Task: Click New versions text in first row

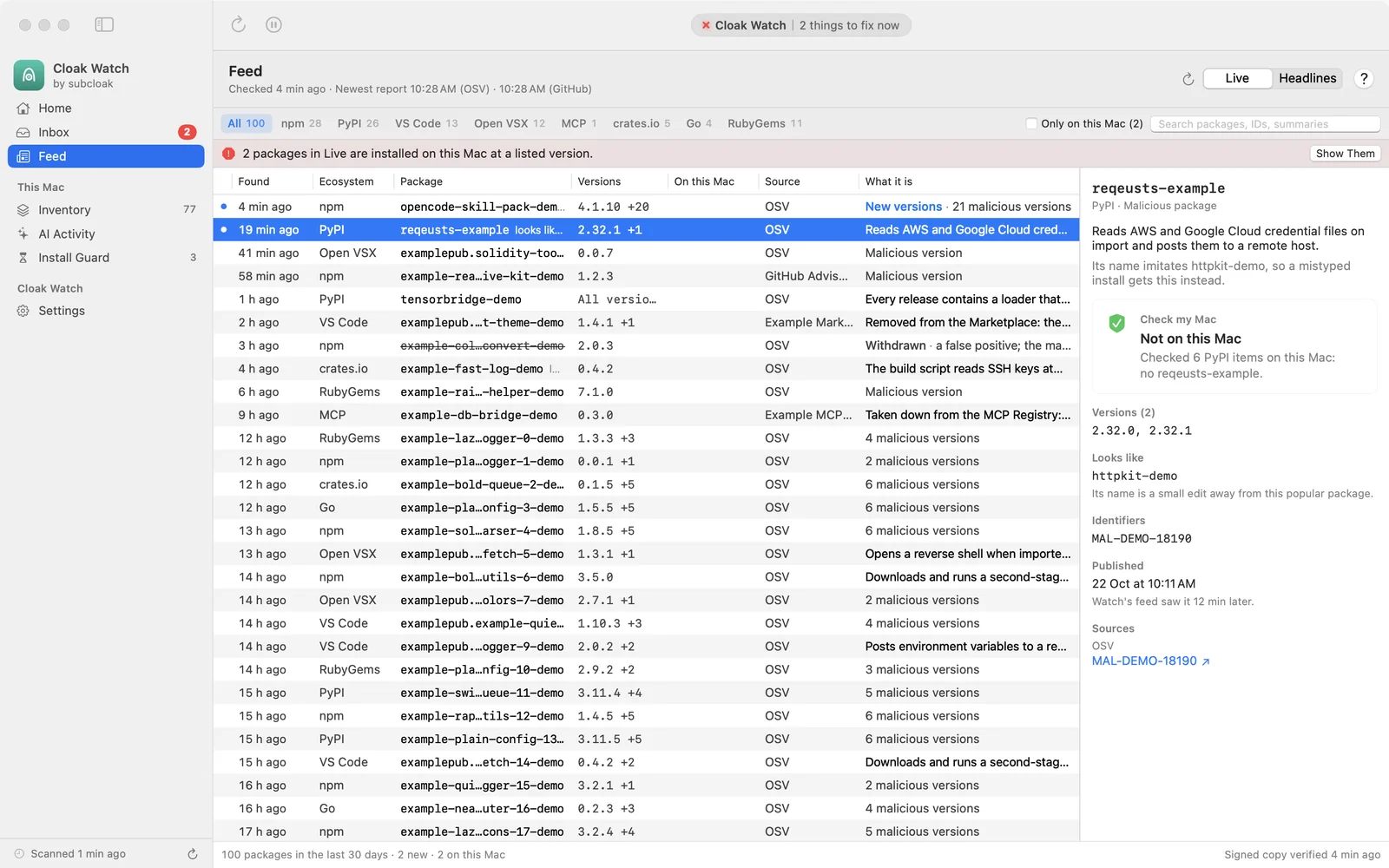Action: tap(903, 207)
